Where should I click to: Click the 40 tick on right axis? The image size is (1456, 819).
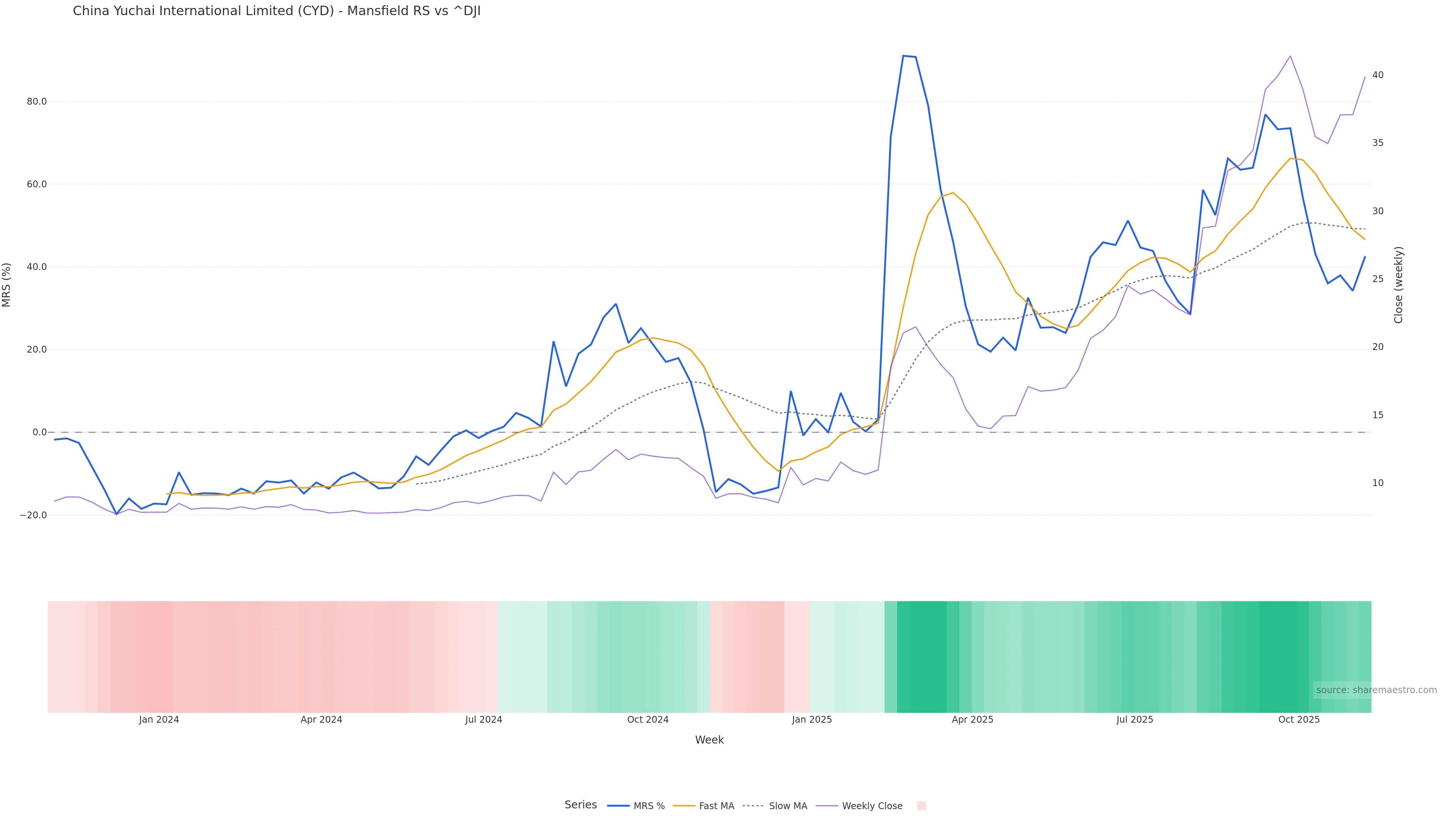[x=1378, y=75]
